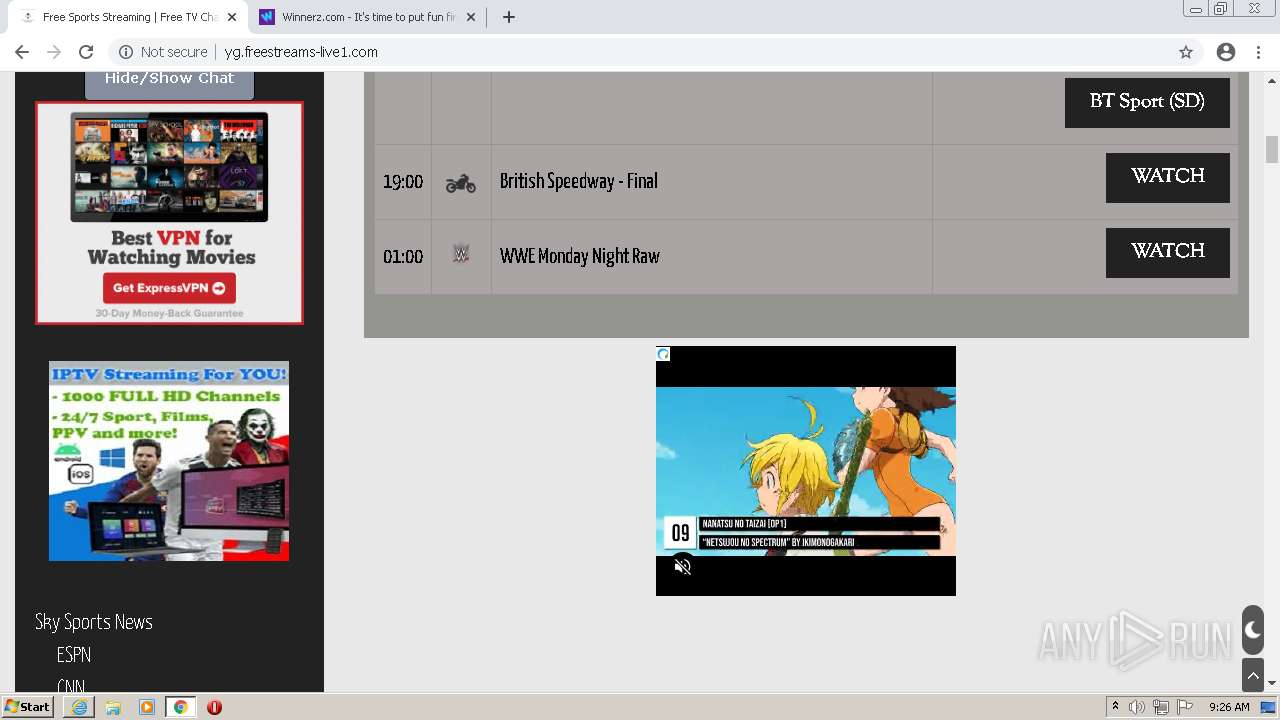Screen dimensions: 1280x720
Task: Open the Action Center flag icon
Action: (1185, 707)
